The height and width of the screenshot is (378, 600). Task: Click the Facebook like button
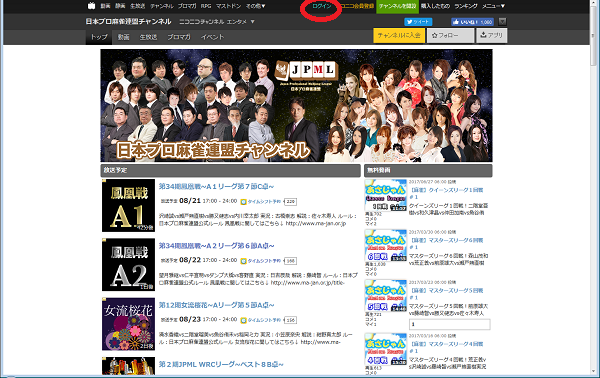click(472, 22)
